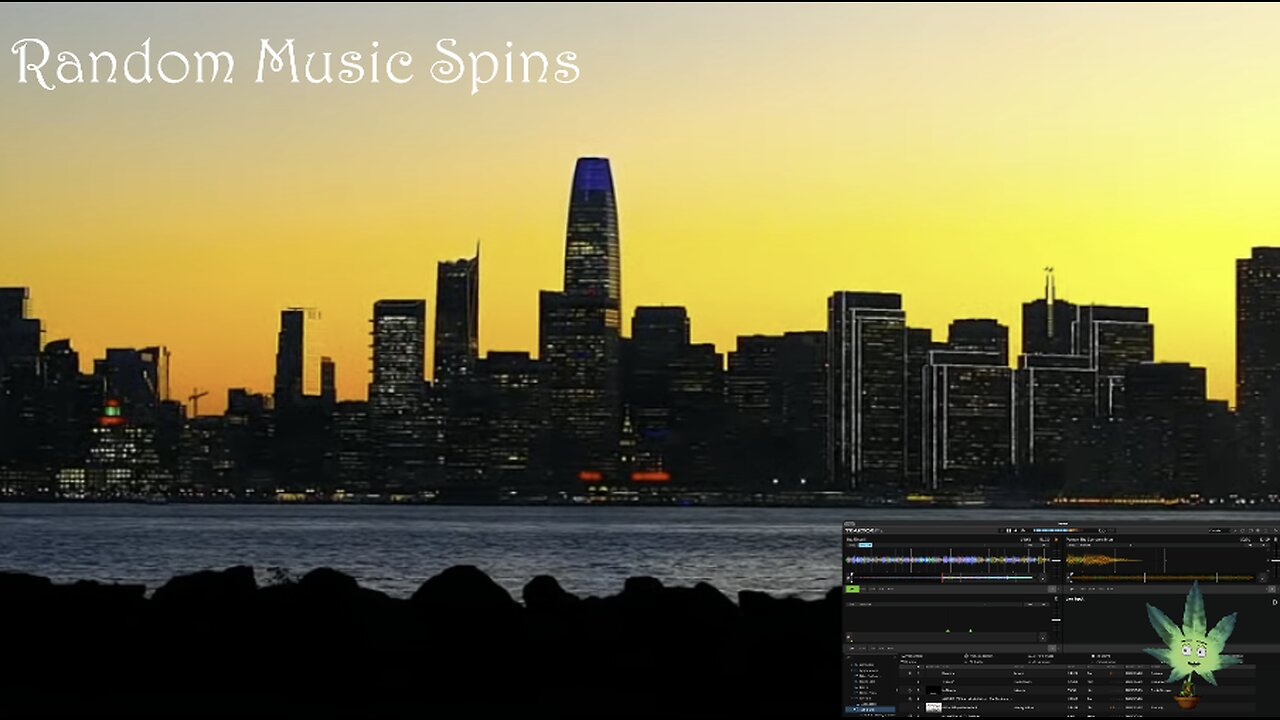The image size is (1280, 720).
Task: Select the highlighted folder in Traktor browser tree
Action: 870,710
